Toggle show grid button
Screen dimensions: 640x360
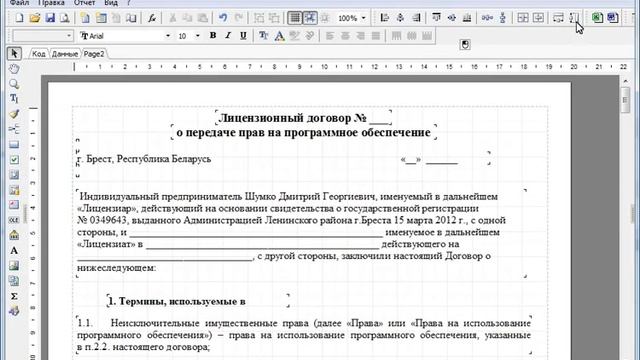(x=295, y=18)
